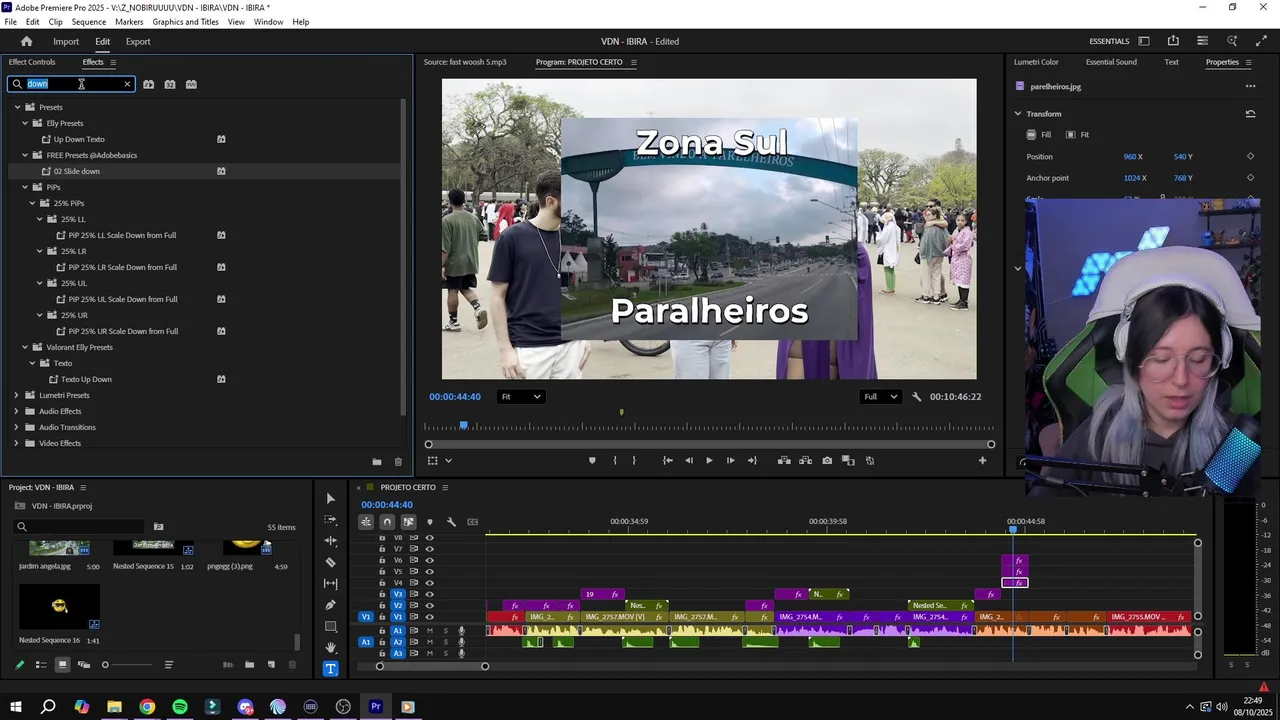Select the Razor tool
The width and height of the screenshot is (1280, 720).
pyautogui.click(x=331, y=562)
